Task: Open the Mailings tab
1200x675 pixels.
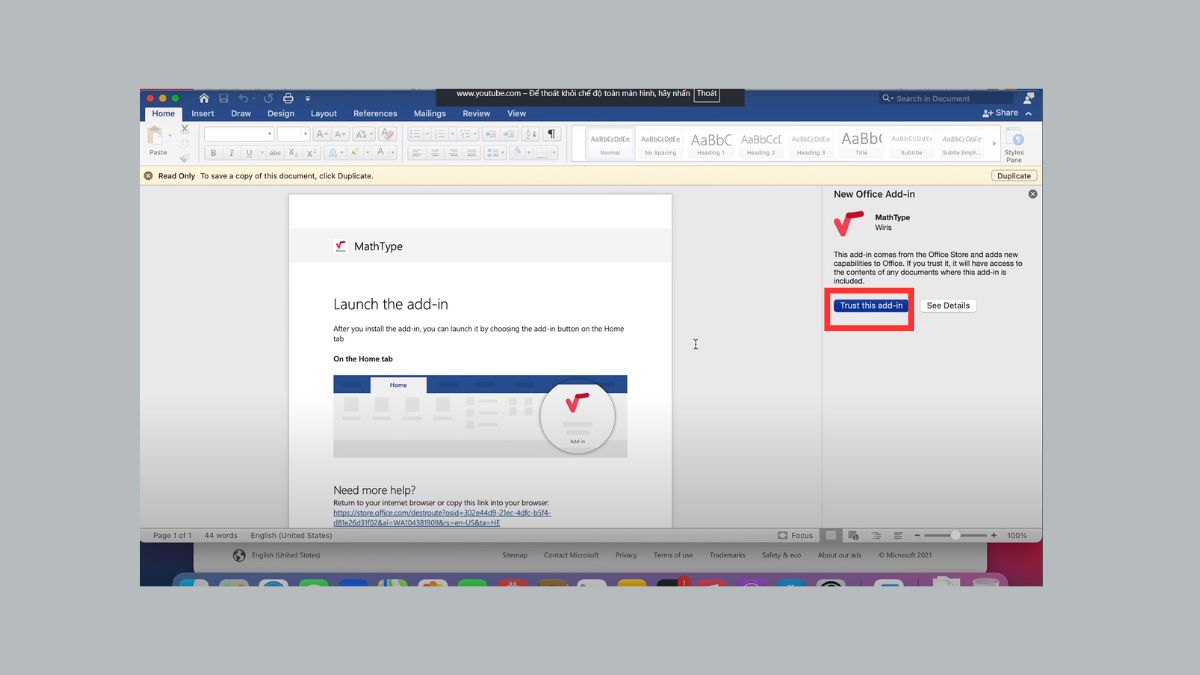Action: pos(430,114)
